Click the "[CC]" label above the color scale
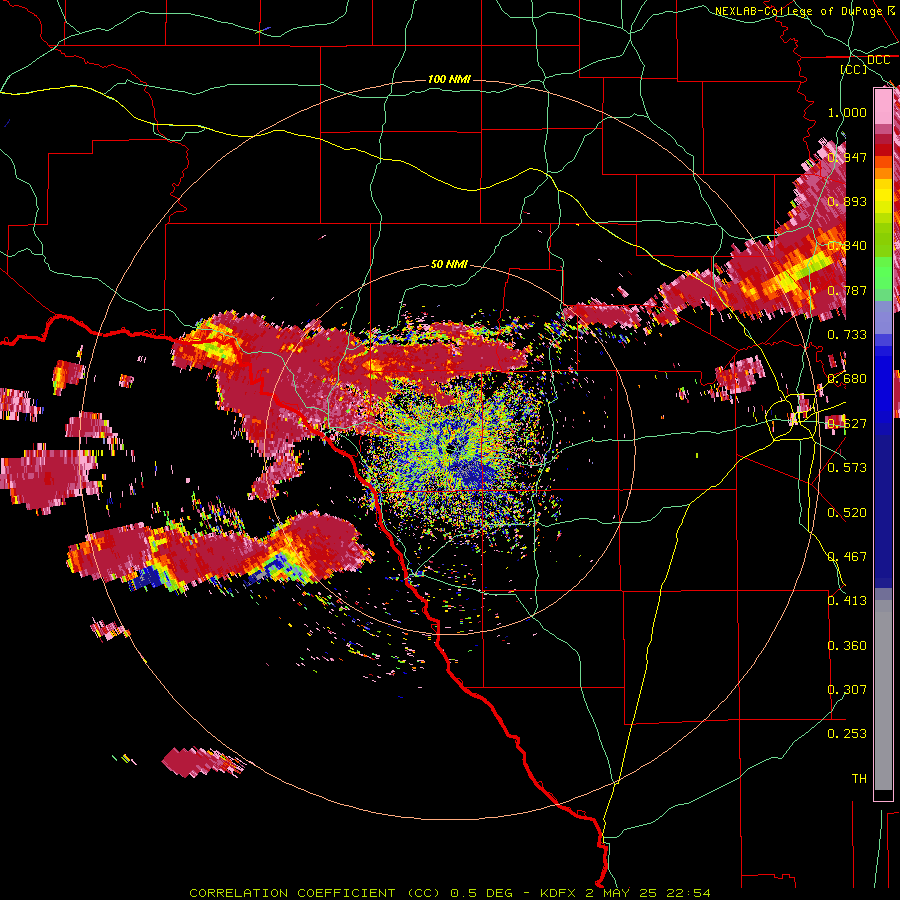The image size is (900, 900). coord(854,69)
